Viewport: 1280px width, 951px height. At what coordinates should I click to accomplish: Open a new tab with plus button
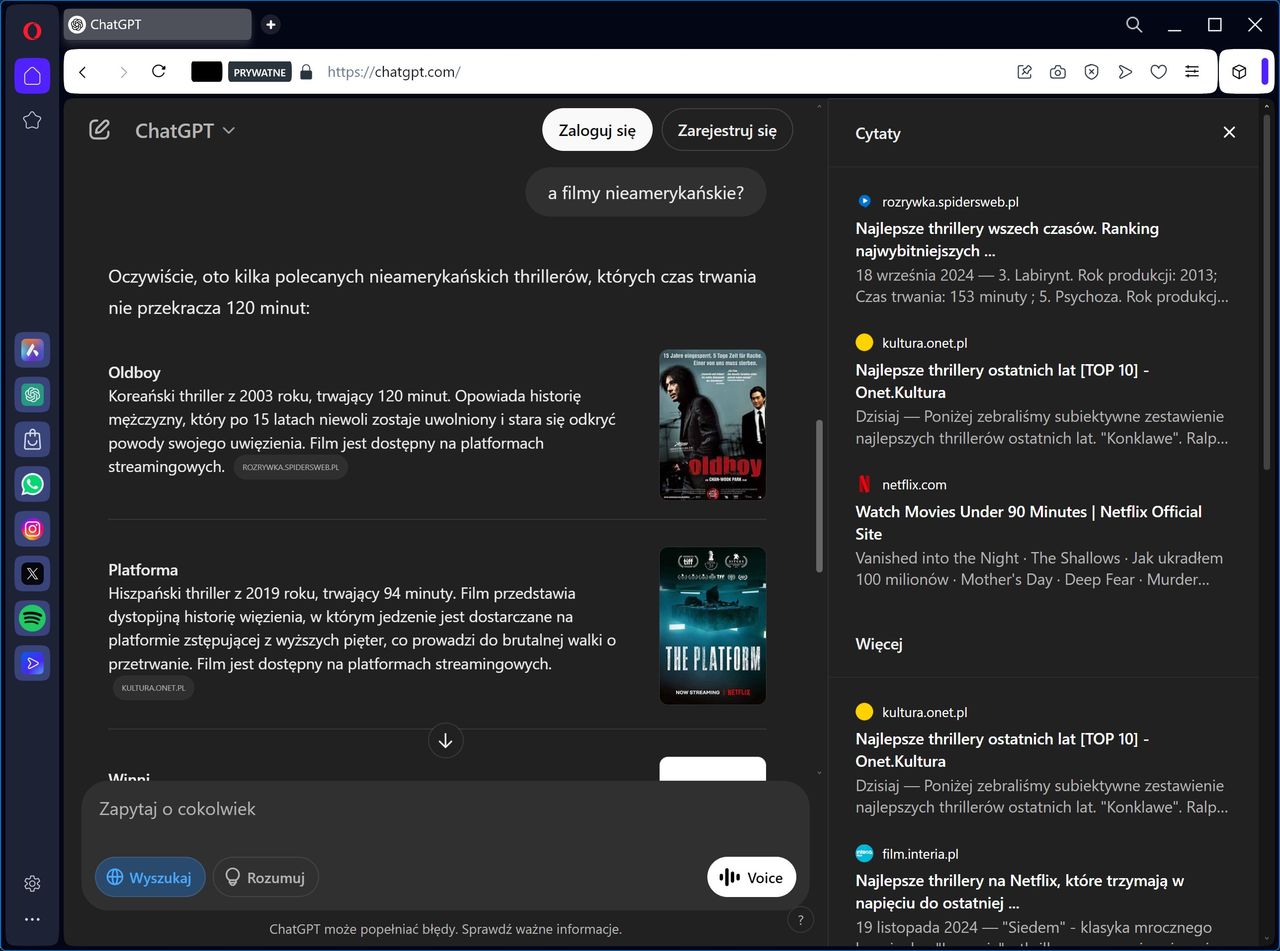[271, 25]
